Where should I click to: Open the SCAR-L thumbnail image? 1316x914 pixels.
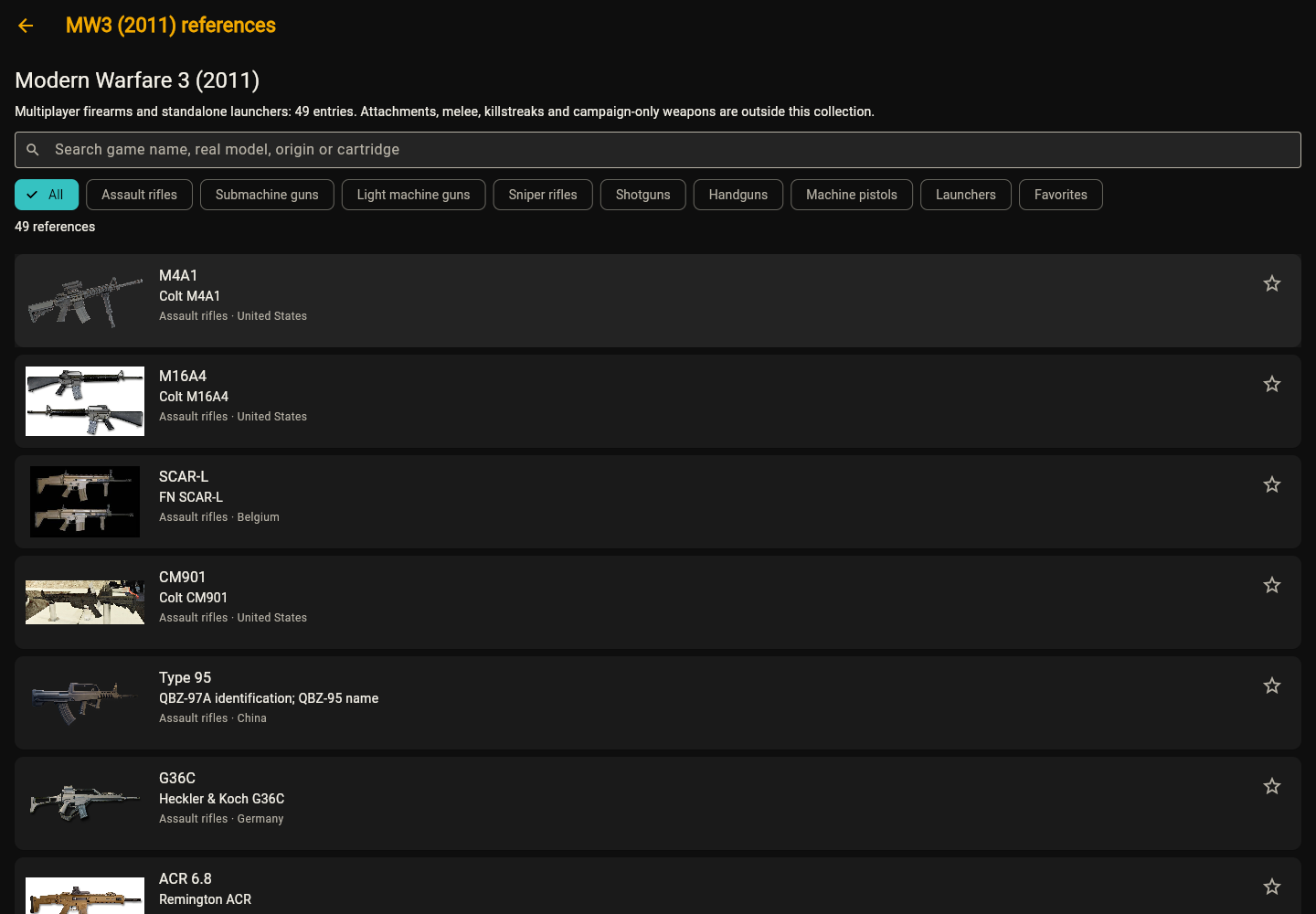(x=85, y=502)
